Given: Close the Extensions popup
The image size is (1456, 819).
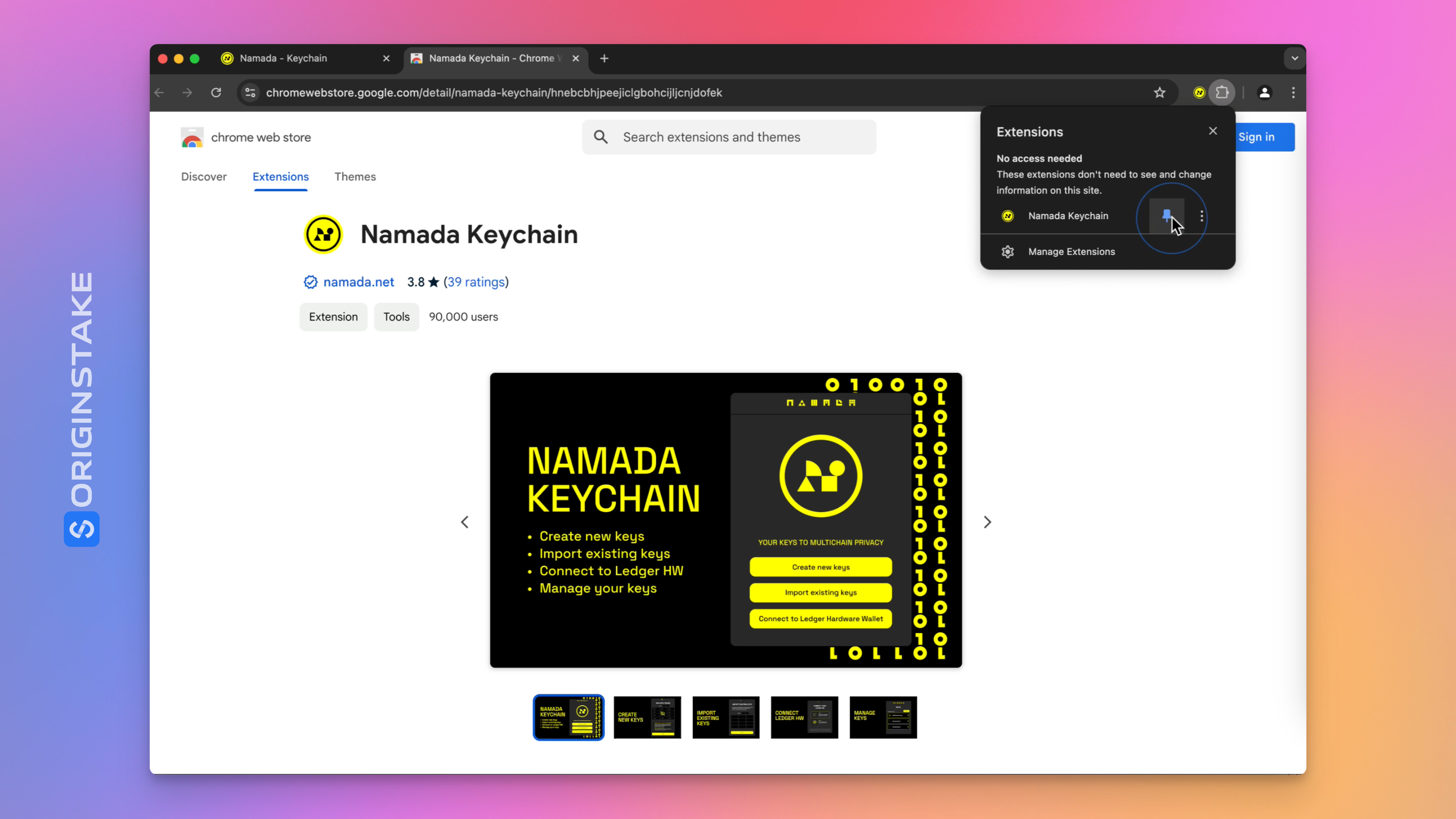Looking at the screenshot, I should point(1213,131).
